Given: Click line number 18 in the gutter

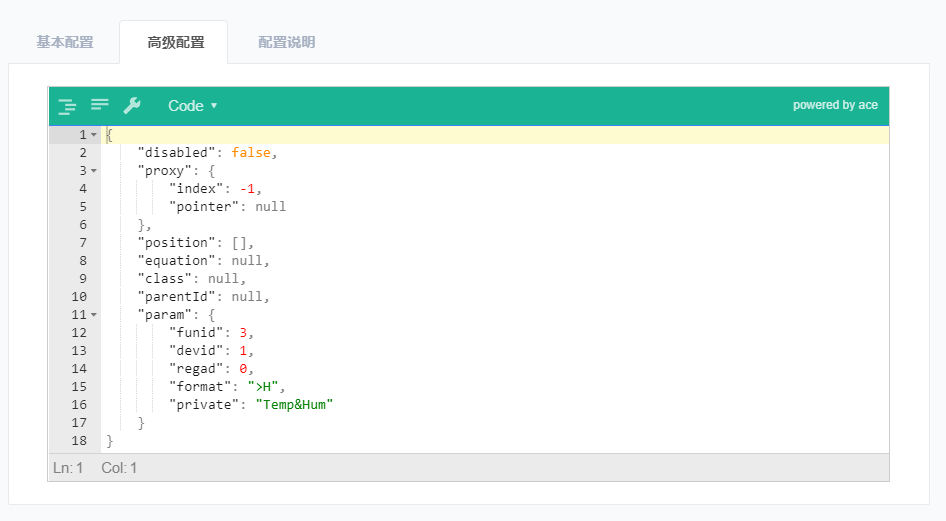Looking at the screenshot, I should pyautogui.click(x=79, y=441).
